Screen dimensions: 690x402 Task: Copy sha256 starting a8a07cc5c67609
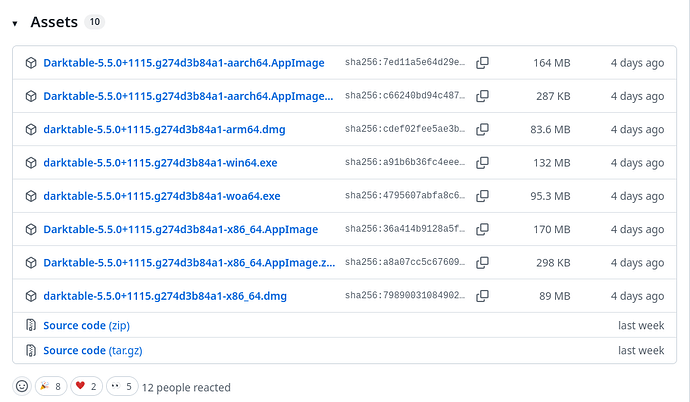[482, 263]
